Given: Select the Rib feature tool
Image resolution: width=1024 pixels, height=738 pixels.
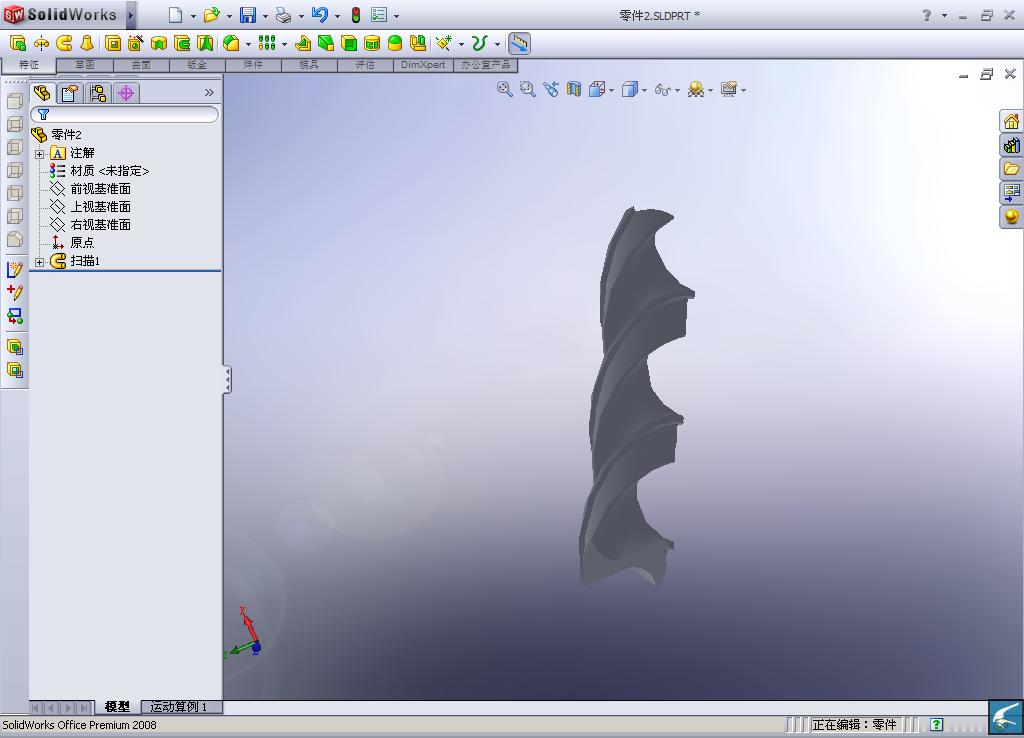Looking at the screenshot, I should point(302,44).
